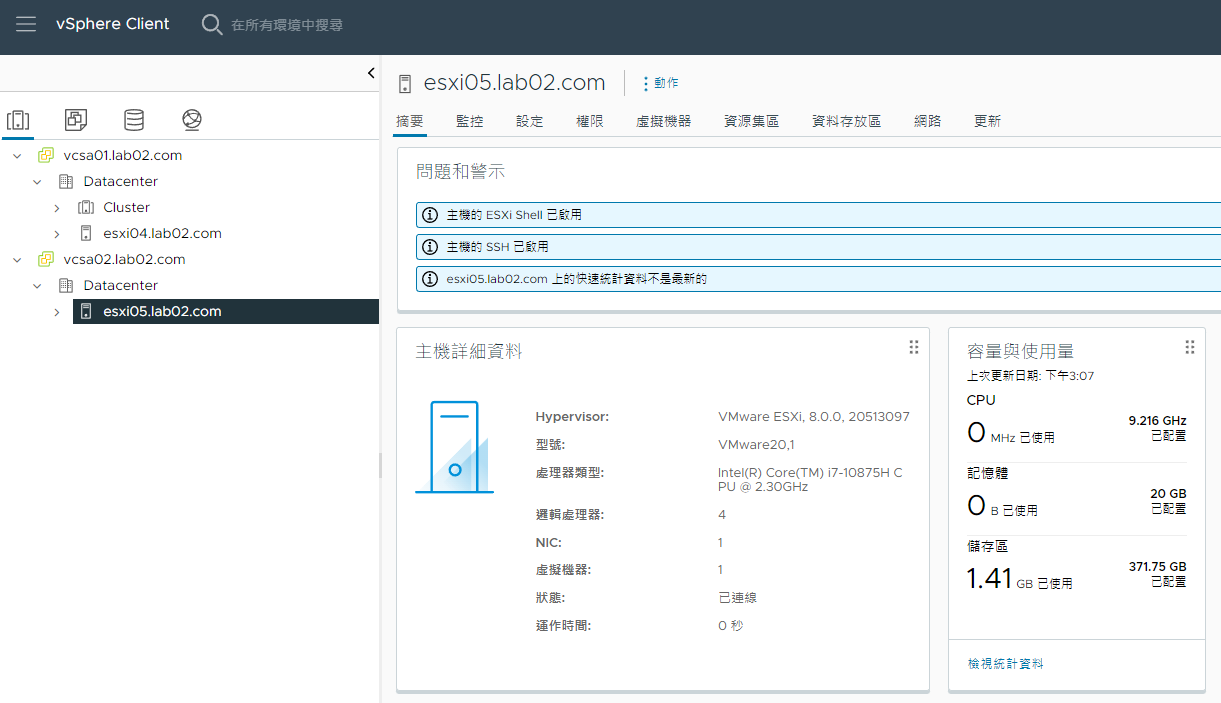Image resolution: width=1221 pixels, height=703 pixels.
Task: Open the hamburger navigation menu
Action: pos(26,25)
